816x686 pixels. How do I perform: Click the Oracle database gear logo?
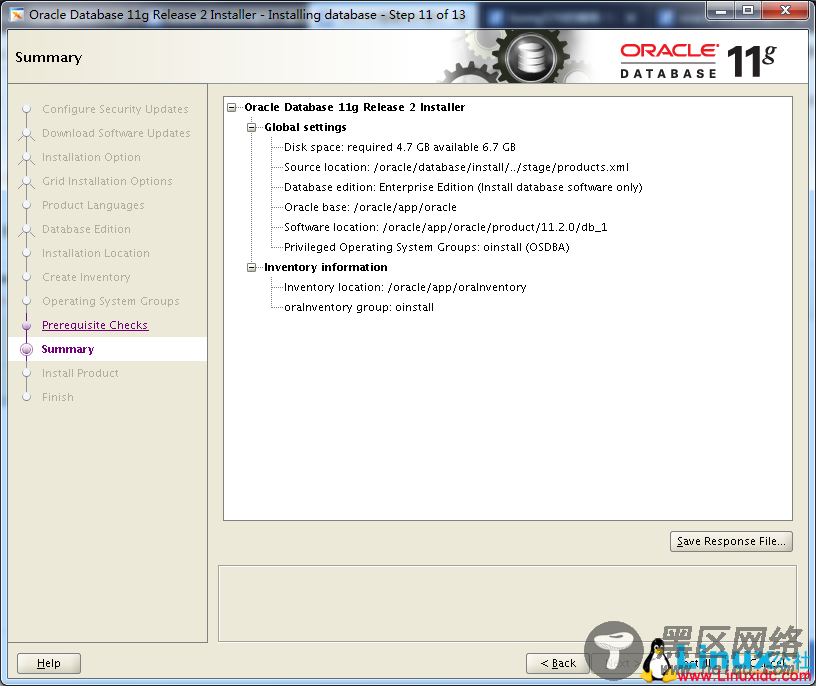click(x=530, y=57)
